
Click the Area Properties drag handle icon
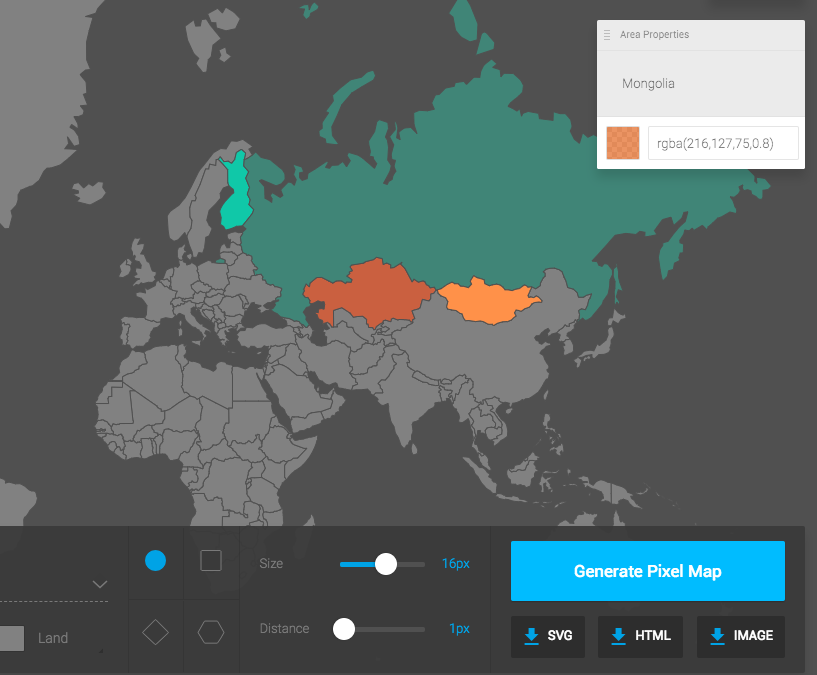(x=606, y=34)
